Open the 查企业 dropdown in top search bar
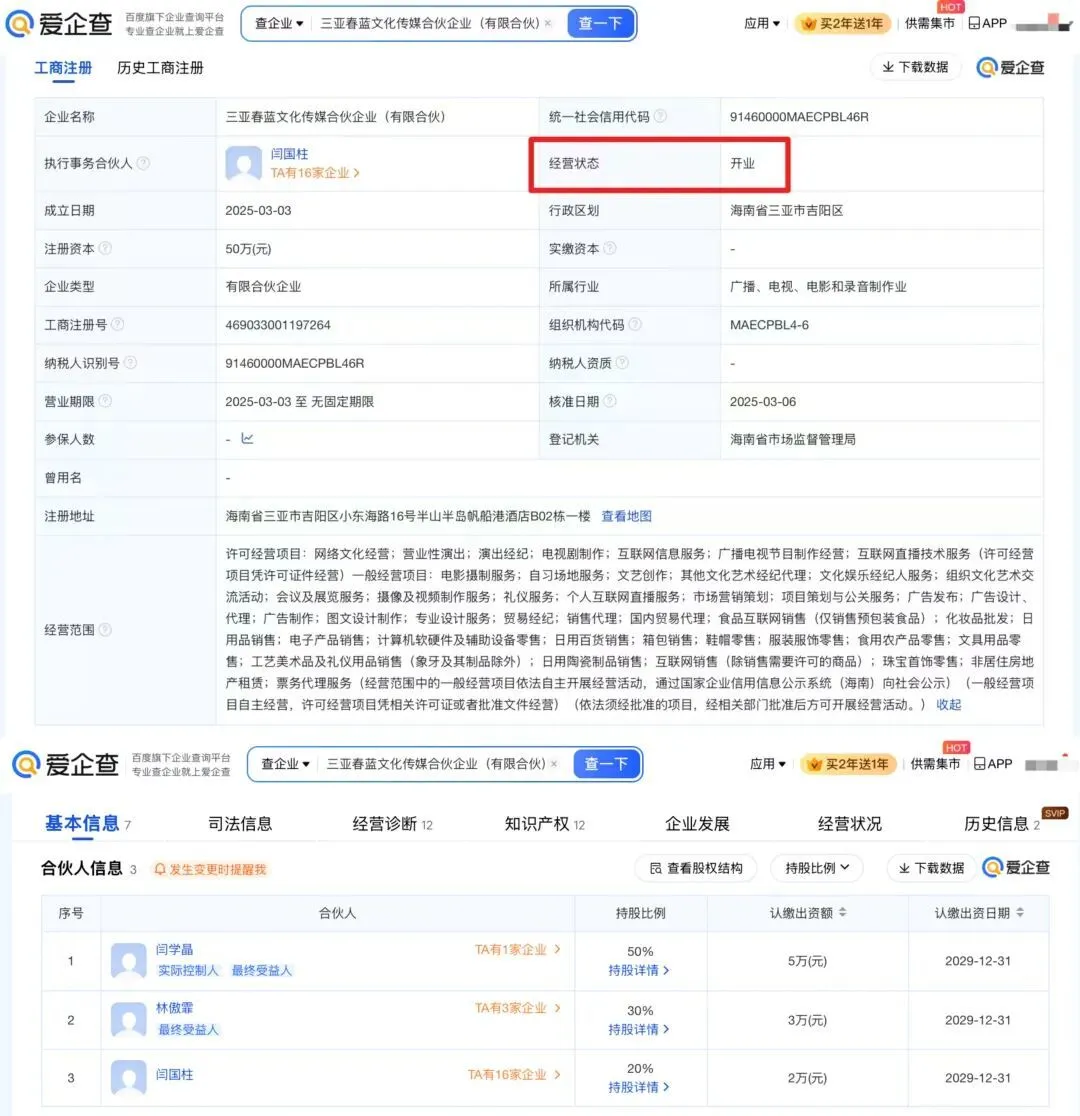Screen dimensions: 1080x1116 tap(278, 23)
